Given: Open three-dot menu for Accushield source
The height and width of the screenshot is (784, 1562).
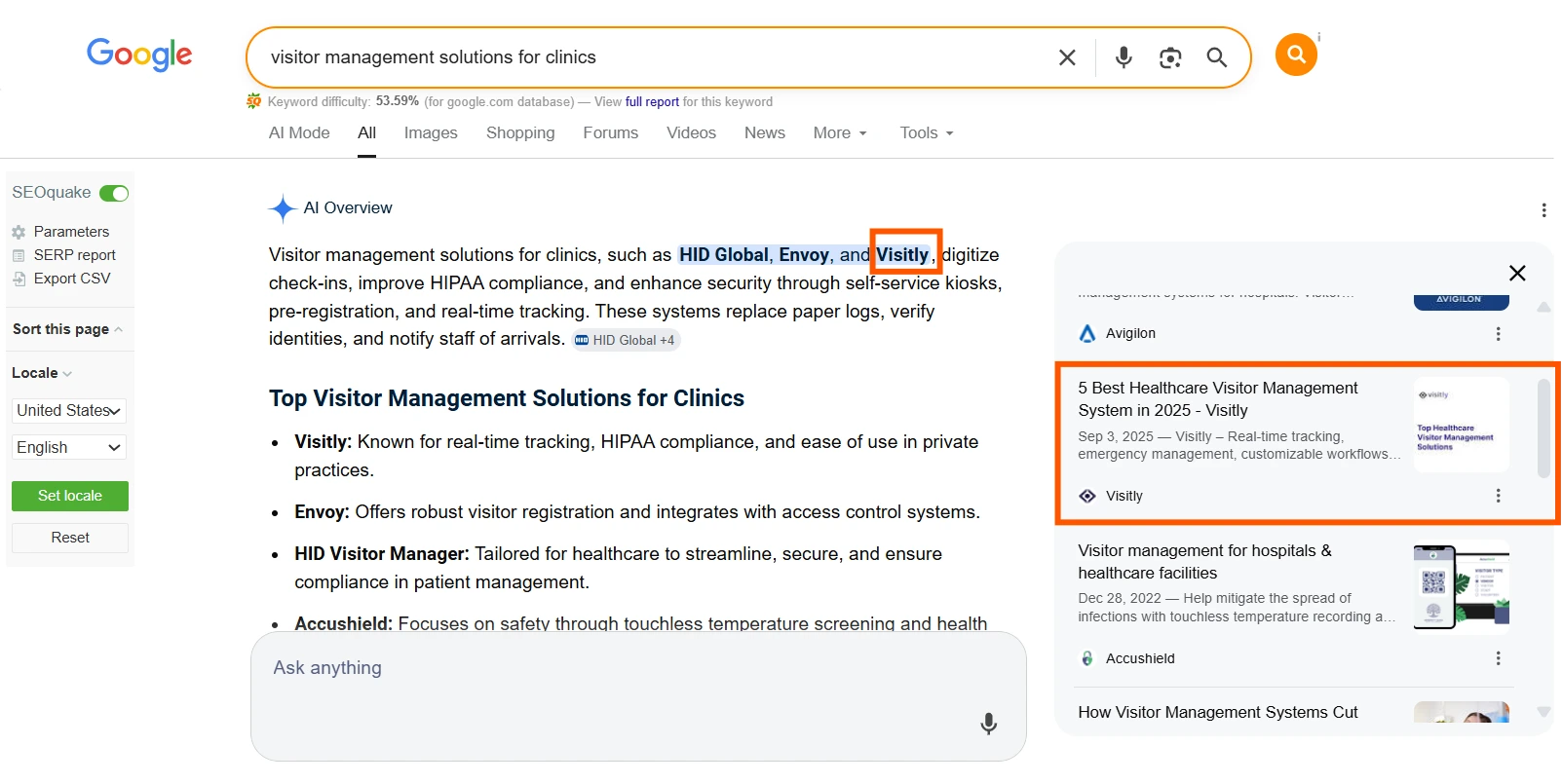Looking at the screenshot, I should [1498, 658].
